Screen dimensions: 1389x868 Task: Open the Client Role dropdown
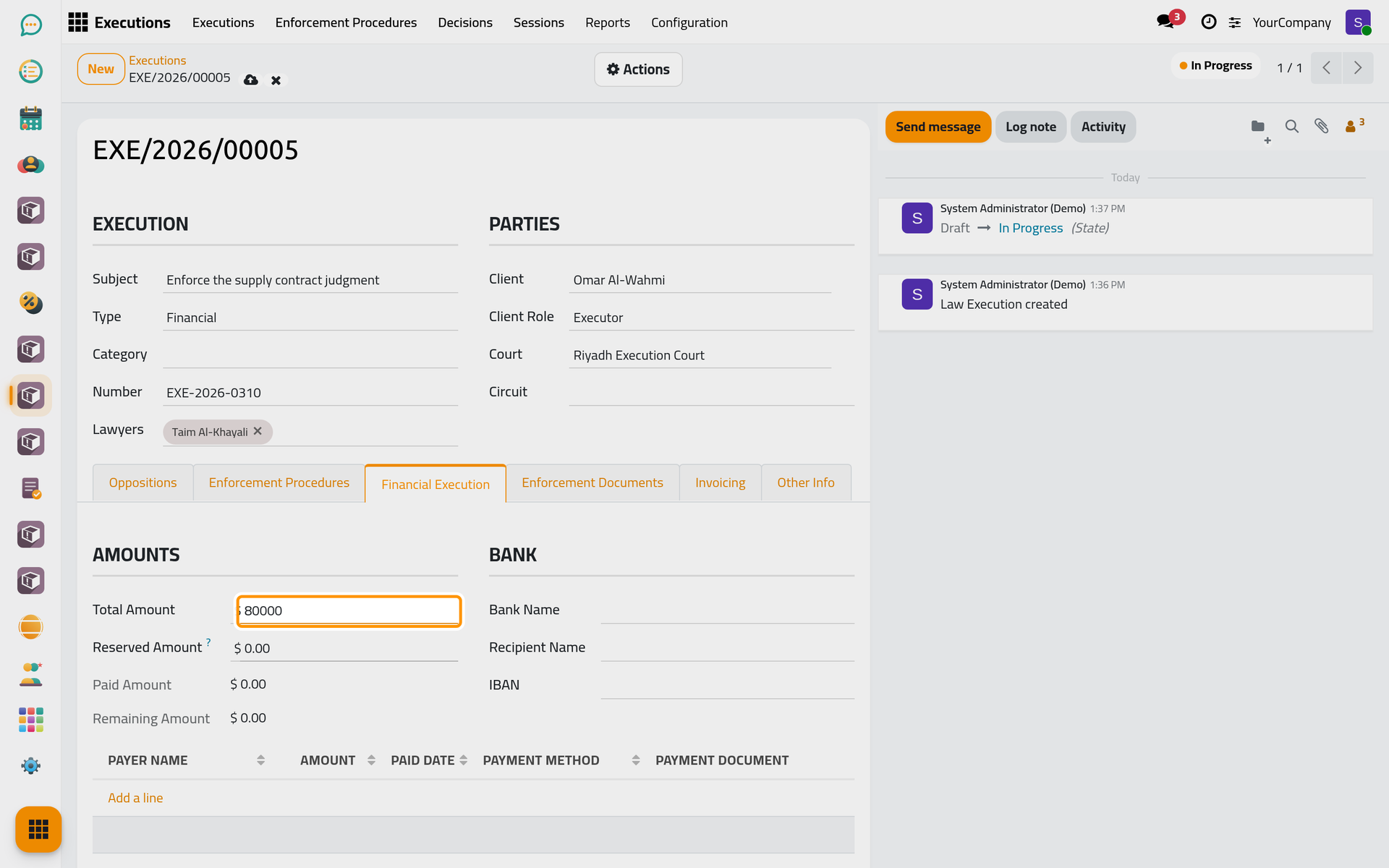[711, 318]
